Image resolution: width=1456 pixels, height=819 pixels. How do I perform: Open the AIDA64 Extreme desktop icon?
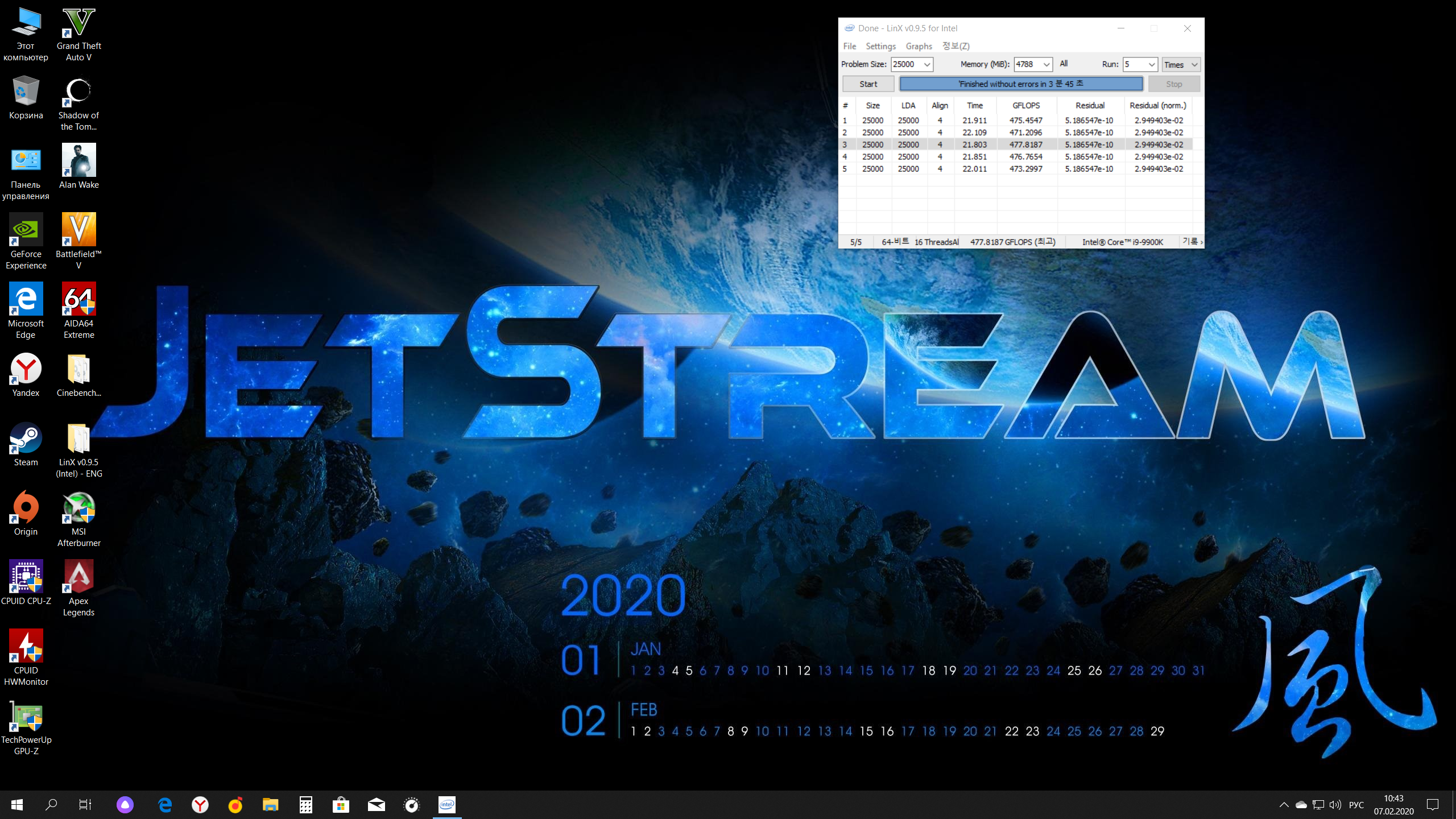pos(78,300)
